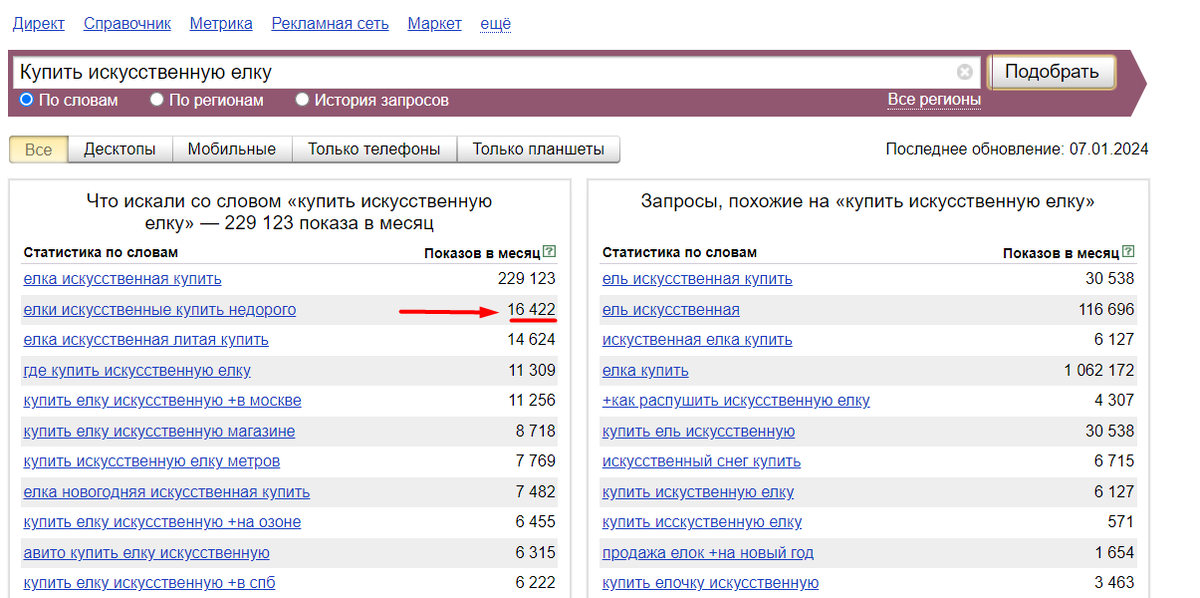
Task: Open query 'купить искусственную елку метров'
Action: (152, 462)
